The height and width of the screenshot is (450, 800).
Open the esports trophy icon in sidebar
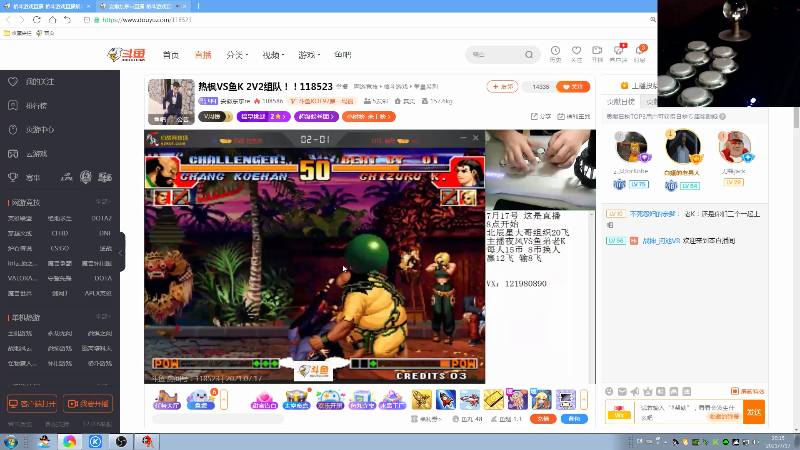(x=13, y=178)
